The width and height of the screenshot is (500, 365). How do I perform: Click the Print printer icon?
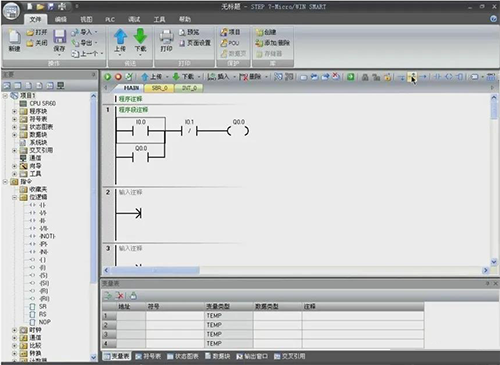[x=166, y=36]
